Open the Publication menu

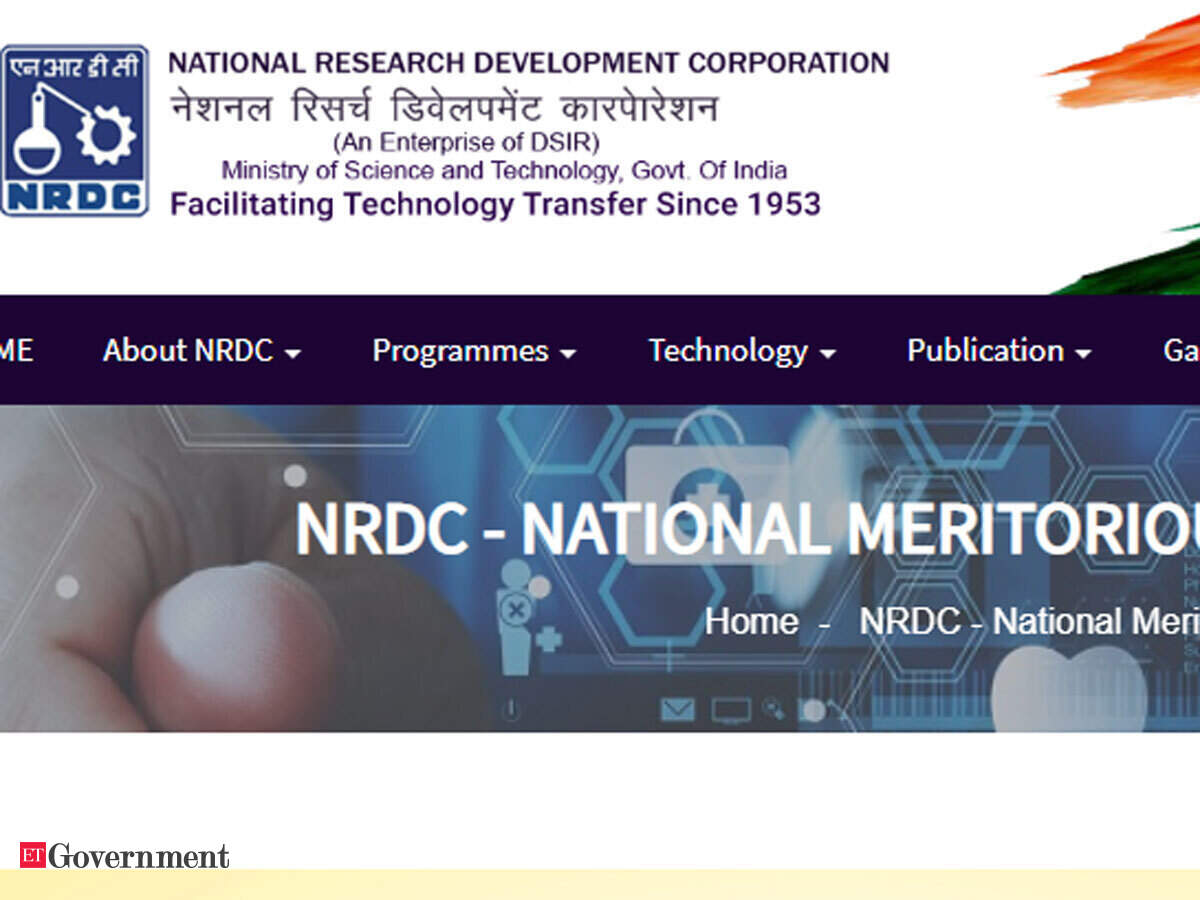coord(985,351)
